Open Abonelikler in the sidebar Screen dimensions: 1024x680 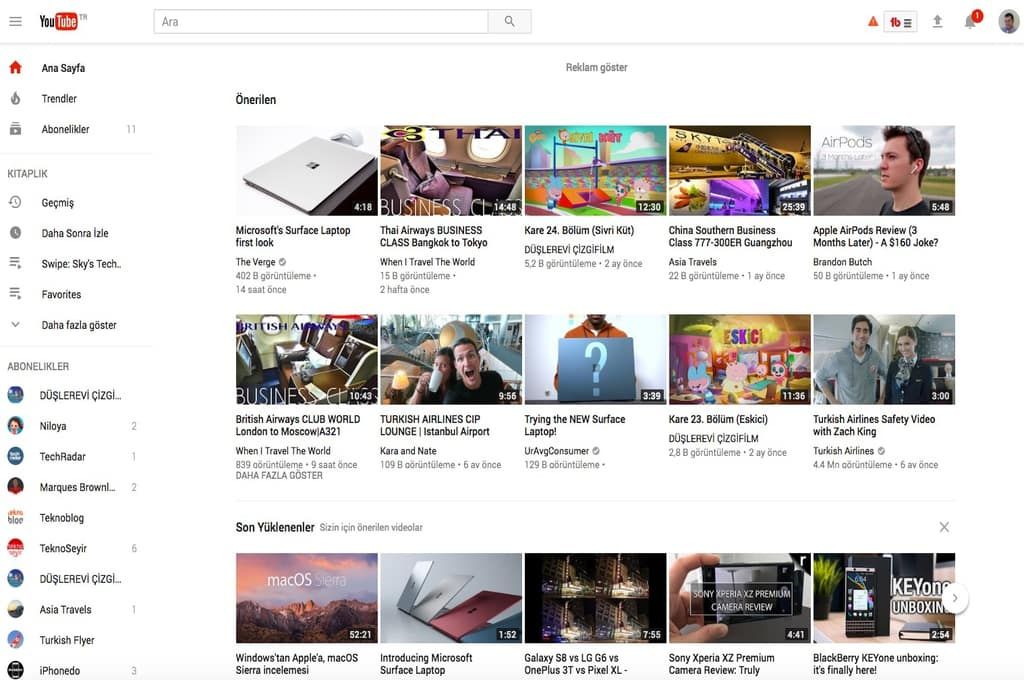[x=65, y=129]
